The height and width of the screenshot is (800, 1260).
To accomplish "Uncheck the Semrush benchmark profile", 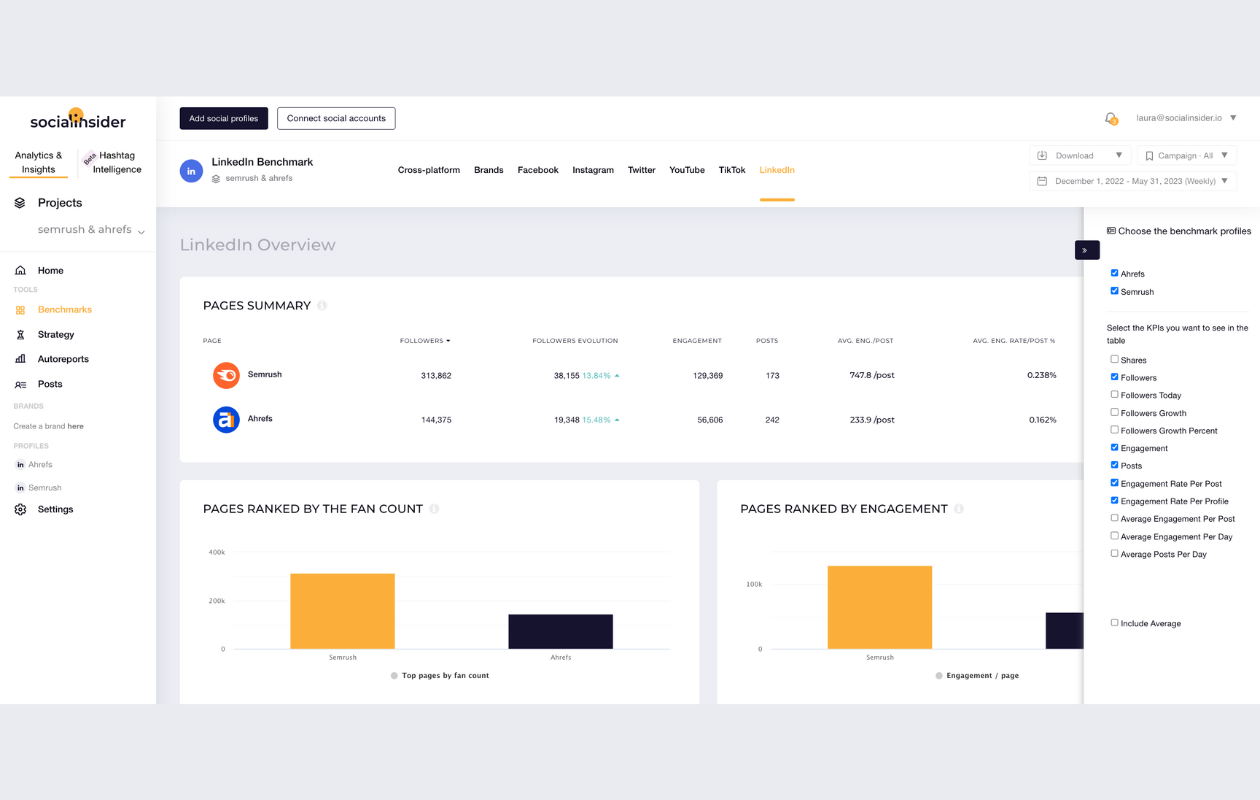I will (x=1114, y=291).
